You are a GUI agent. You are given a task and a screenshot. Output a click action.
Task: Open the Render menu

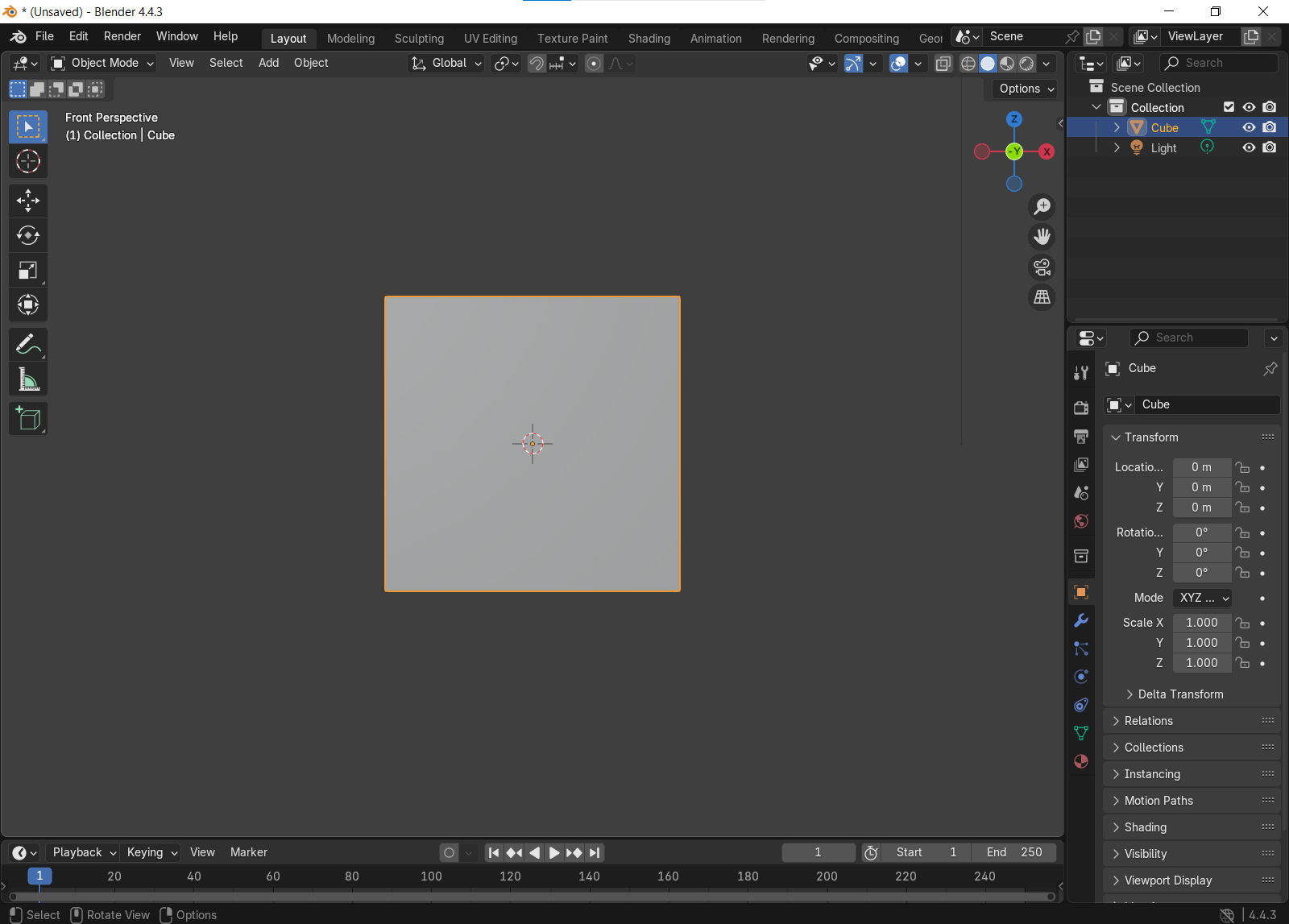pyautogui.click(x=122, y=36)
